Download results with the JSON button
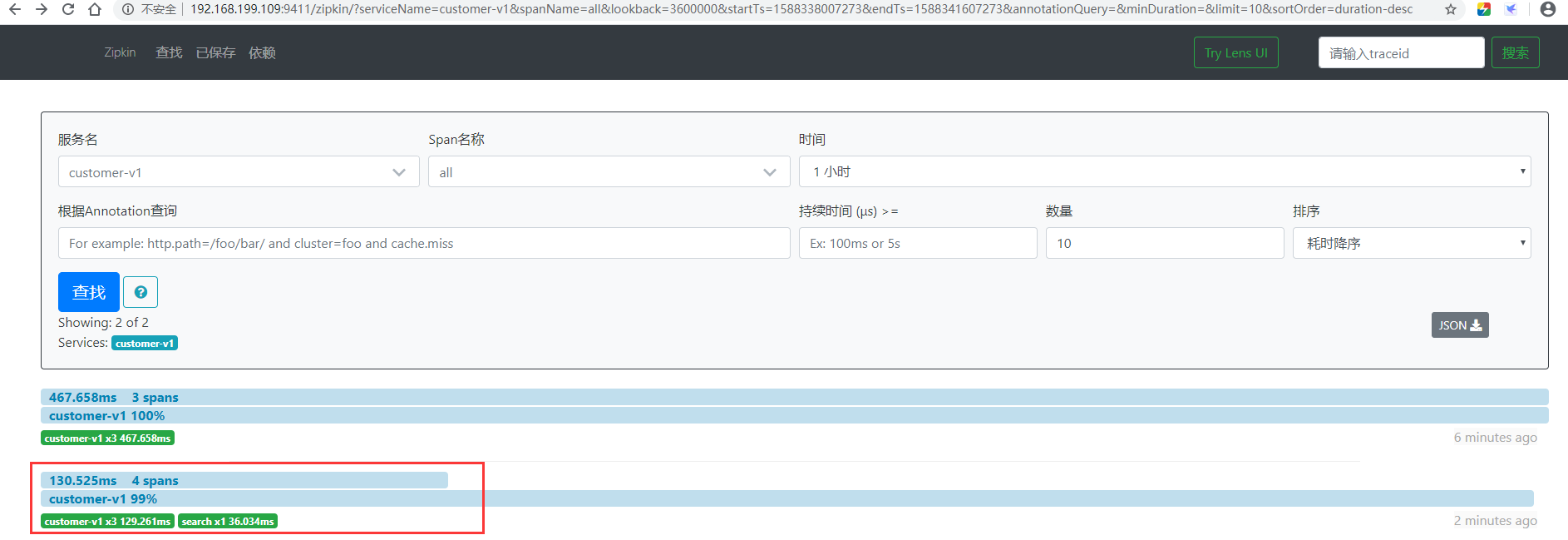The height and width of the screenshot is (540, 1568). click(x=1460, y=325)
